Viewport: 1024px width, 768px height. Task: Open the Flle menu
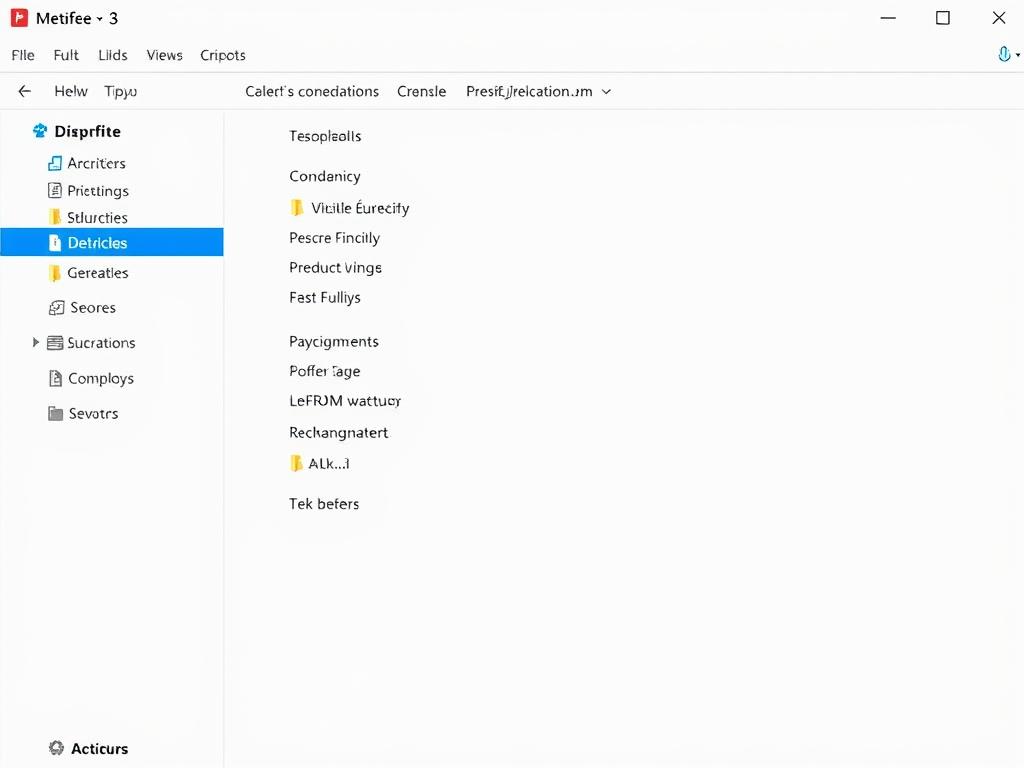(23, 55)
